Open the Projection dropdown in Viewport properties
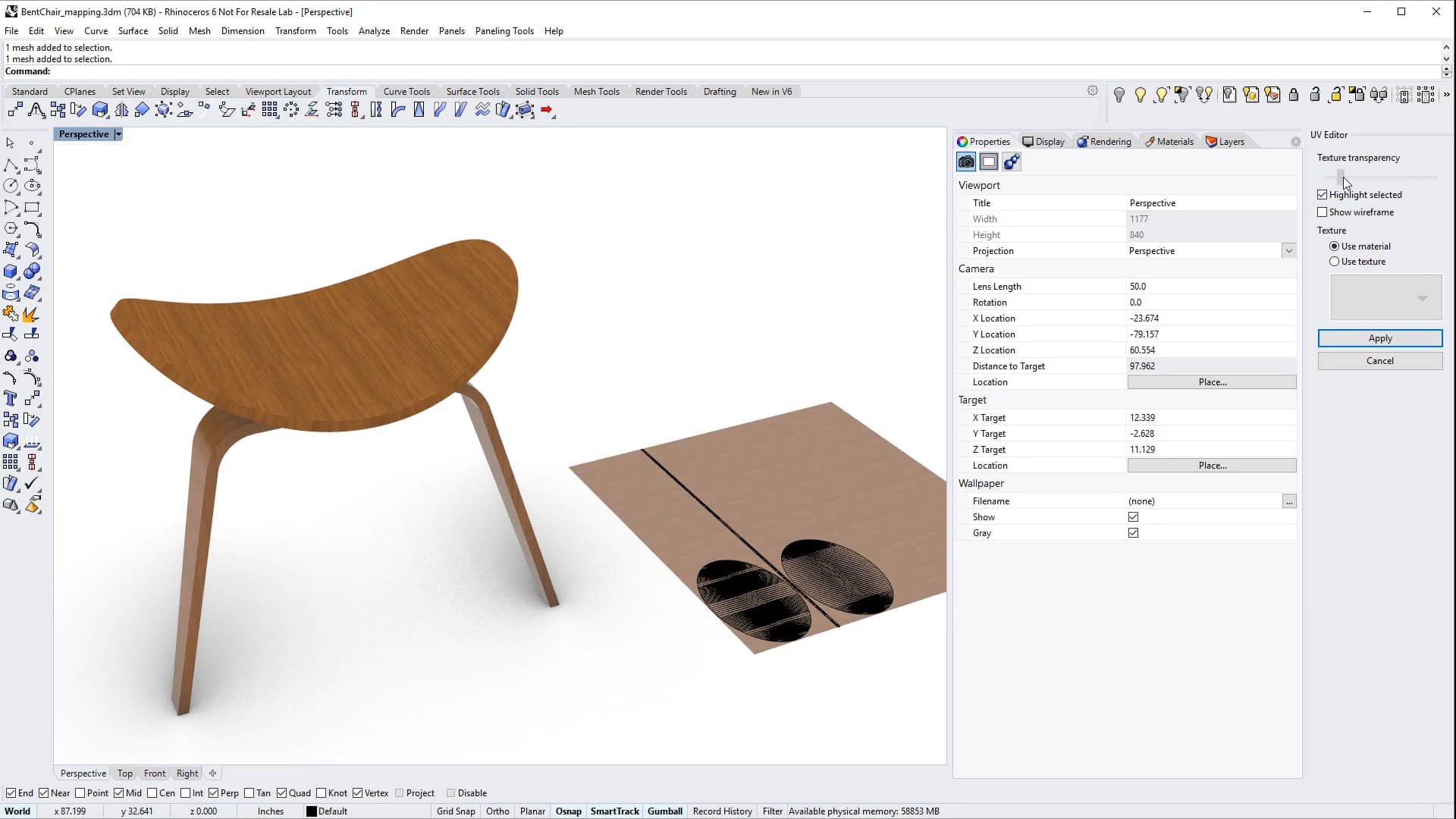1456x819 pixels. (1288, 250)
